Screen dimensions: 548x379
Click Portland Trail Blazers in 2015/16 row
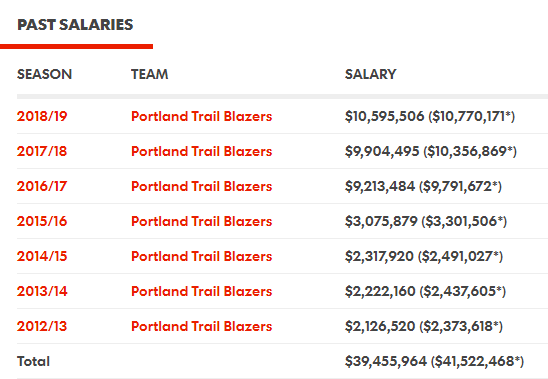point(202,221)
